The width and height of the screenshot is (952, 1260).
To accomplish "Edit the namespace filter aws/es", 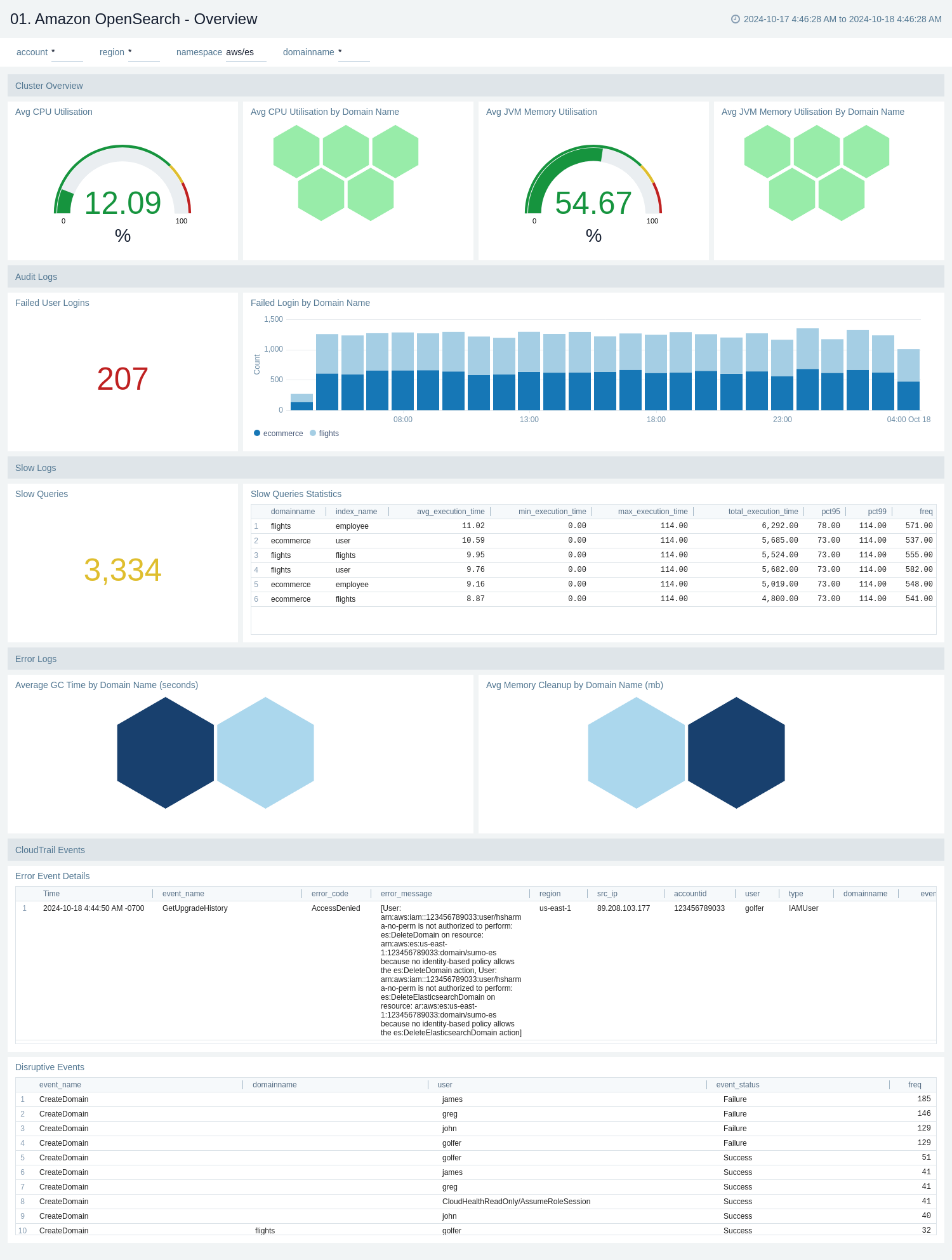I will point(246,53).
